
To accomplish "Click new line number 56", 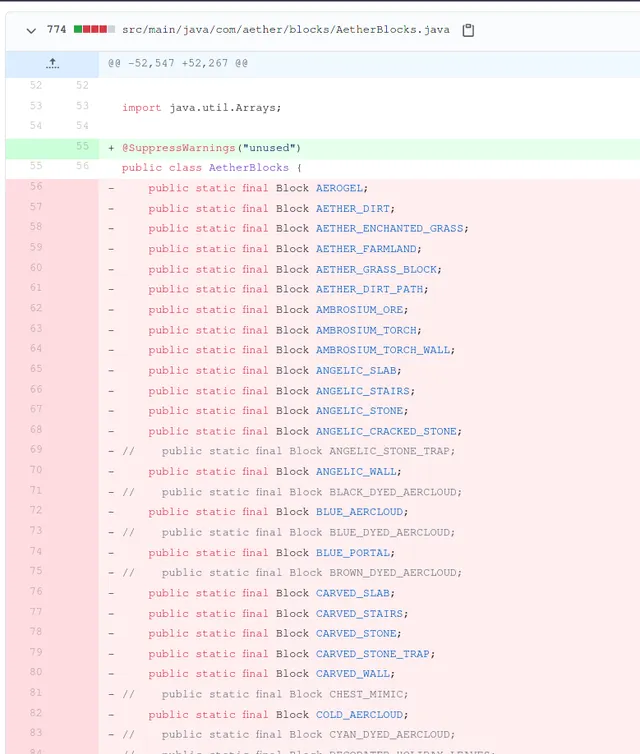I will (x=82, y=166).
